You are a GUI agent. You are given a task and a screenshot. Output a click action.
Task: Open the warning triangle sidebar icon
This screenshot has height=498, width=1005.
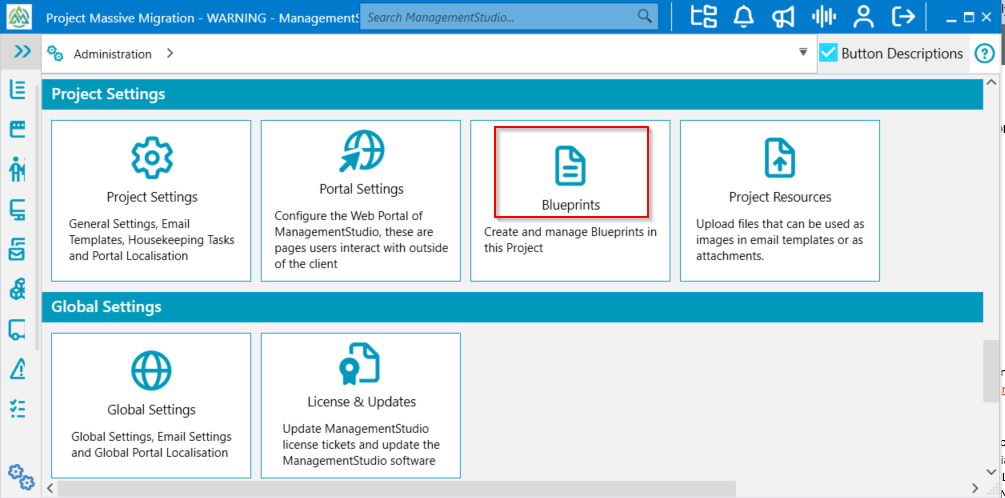(18, 369)
